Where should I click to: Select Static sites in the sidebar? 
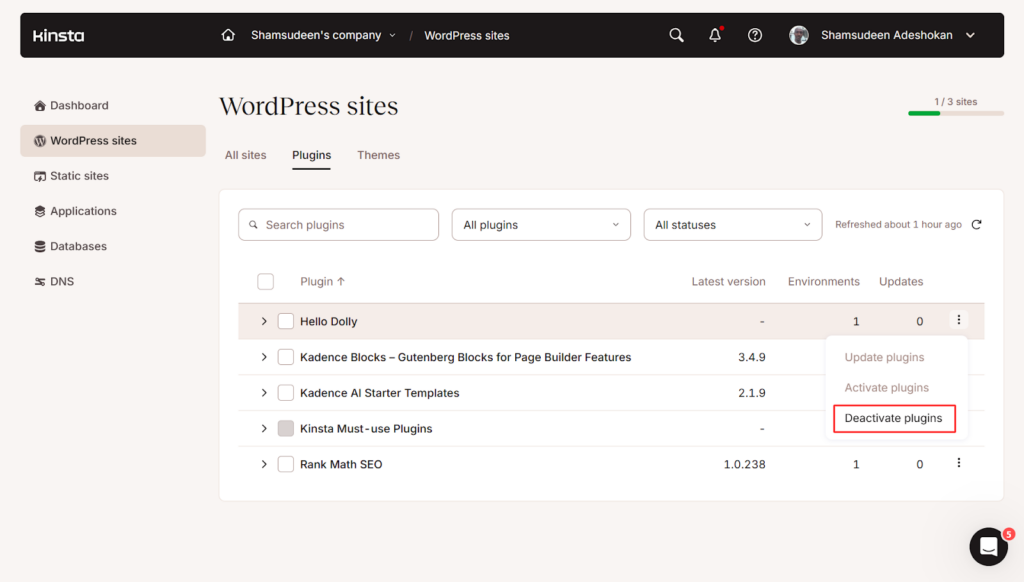pos(77,175)
